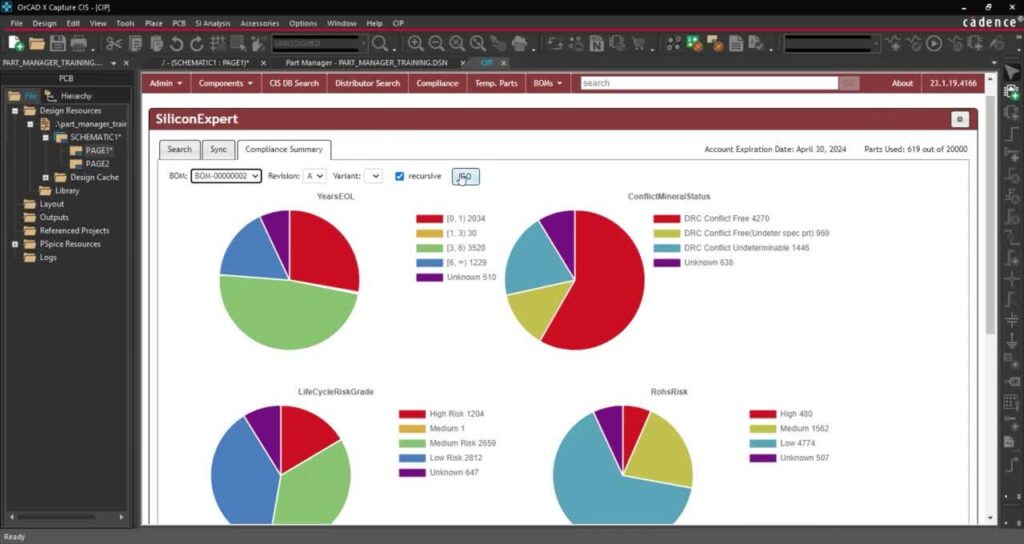Click the open folder toolbar icon

[37, 44]
